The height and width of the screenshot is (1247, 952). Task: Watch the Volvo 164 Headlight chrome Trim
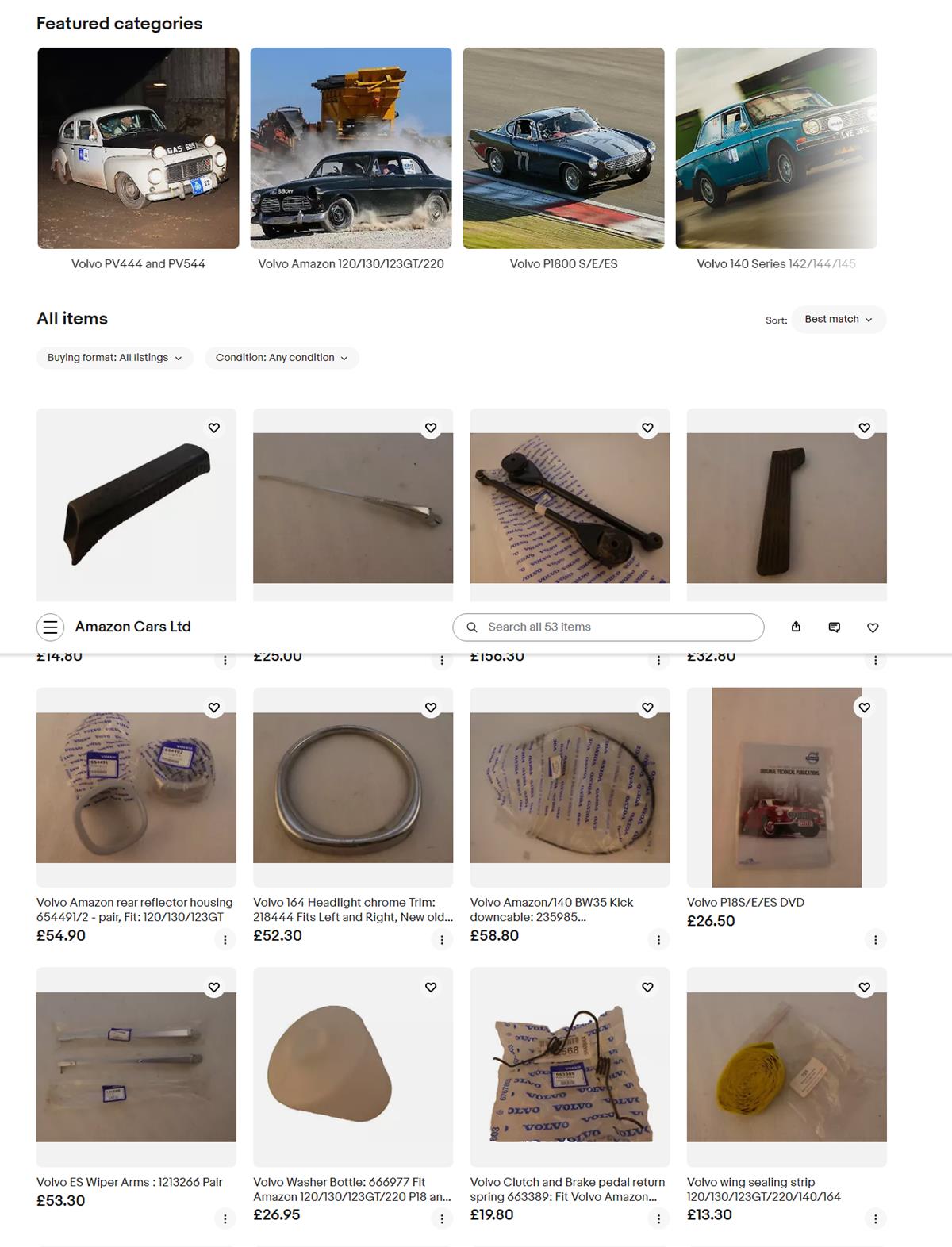431,708
